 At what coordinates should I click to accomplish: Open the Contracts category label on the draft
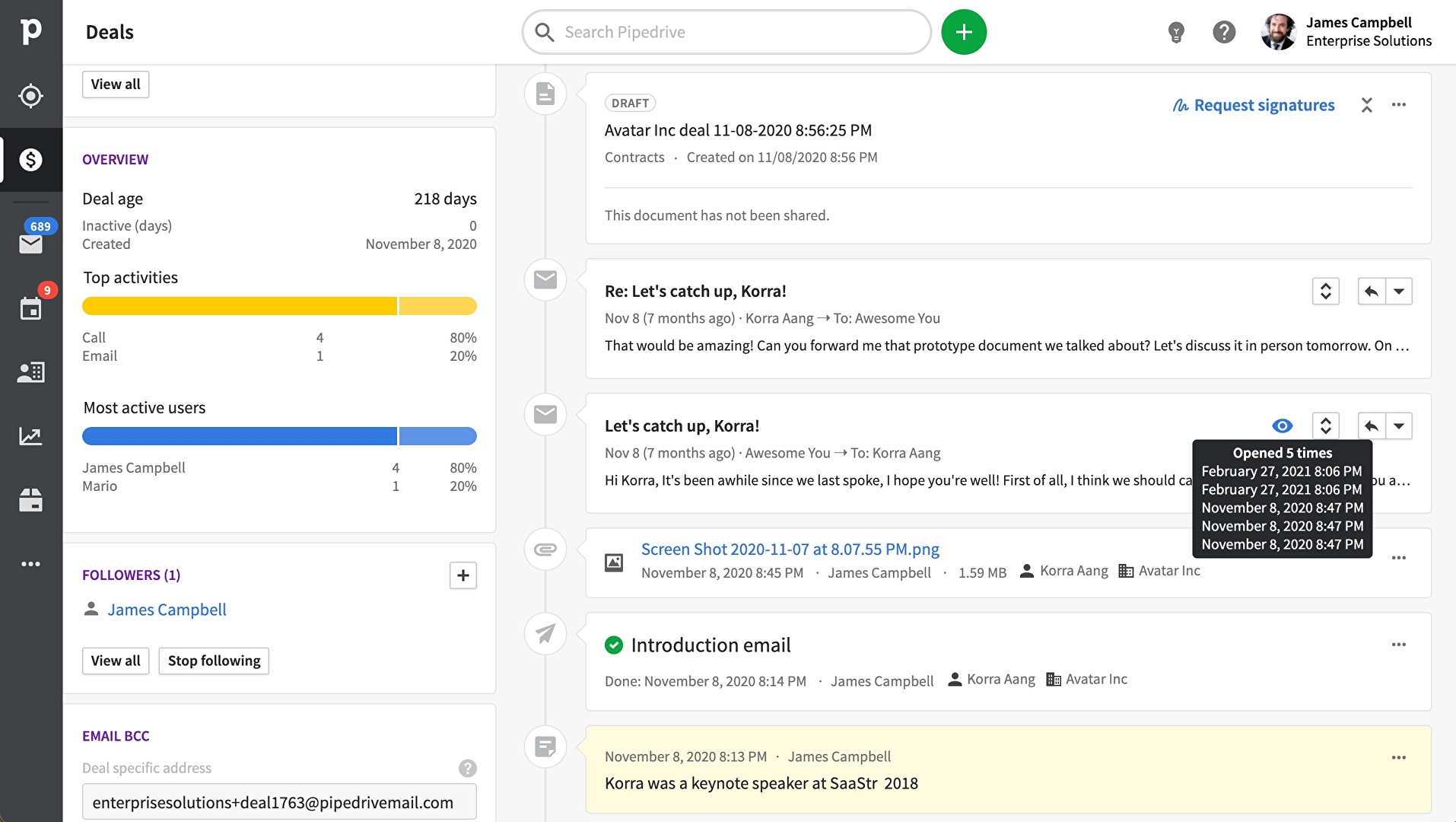634,158
